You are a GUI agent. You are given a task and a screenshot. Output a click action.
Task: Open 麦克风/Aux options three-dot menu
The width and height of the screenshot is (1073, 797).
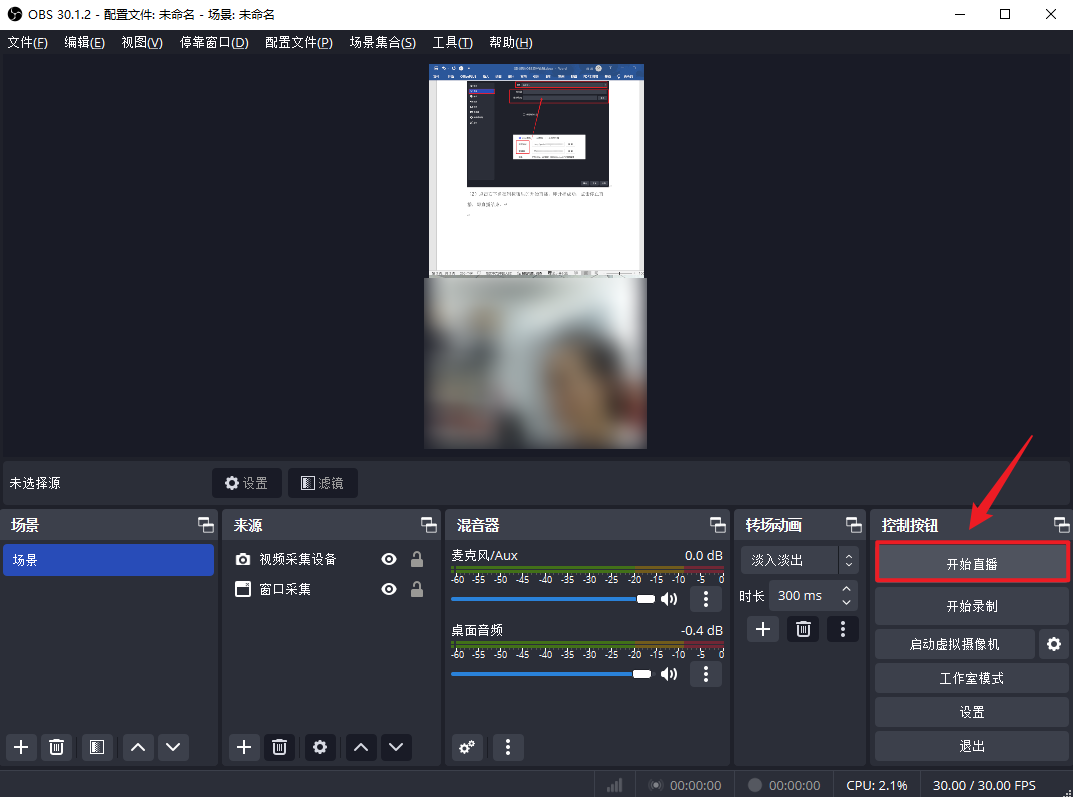706,599
